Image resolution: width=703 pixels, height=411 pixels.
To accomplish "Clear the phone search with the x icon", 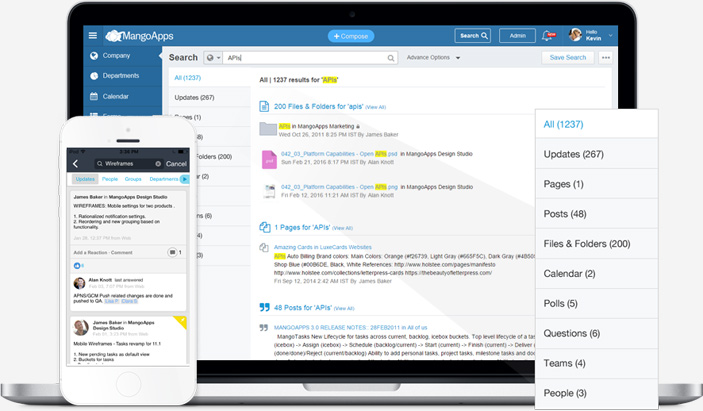I will coord(158,164).
